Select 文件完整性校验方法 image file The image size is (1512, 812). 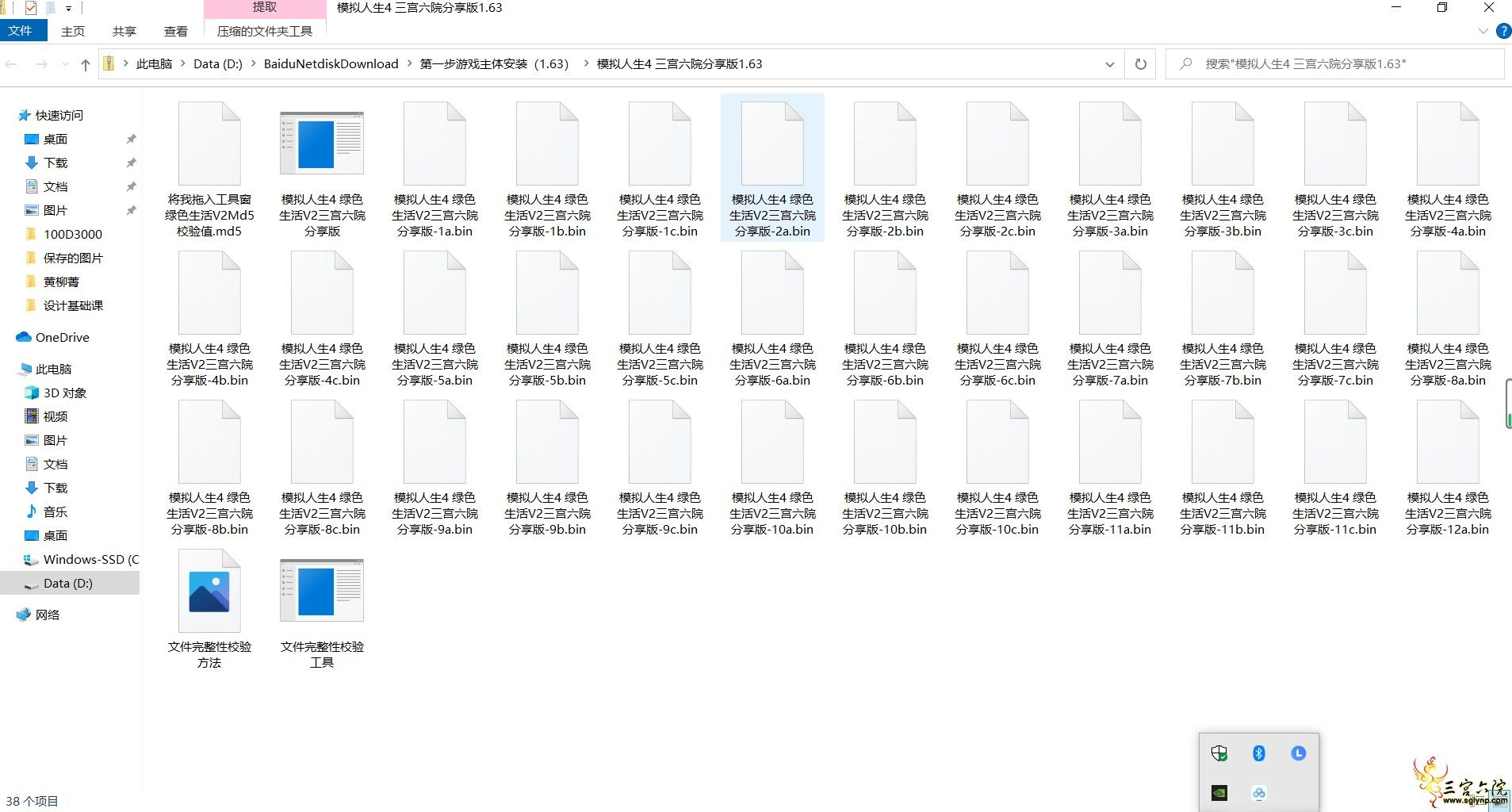pos(209,592)
